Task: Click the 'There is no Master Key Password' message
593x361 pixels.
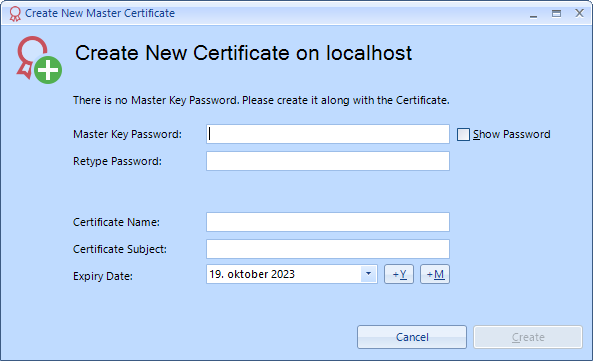Action: pos(261,100)
